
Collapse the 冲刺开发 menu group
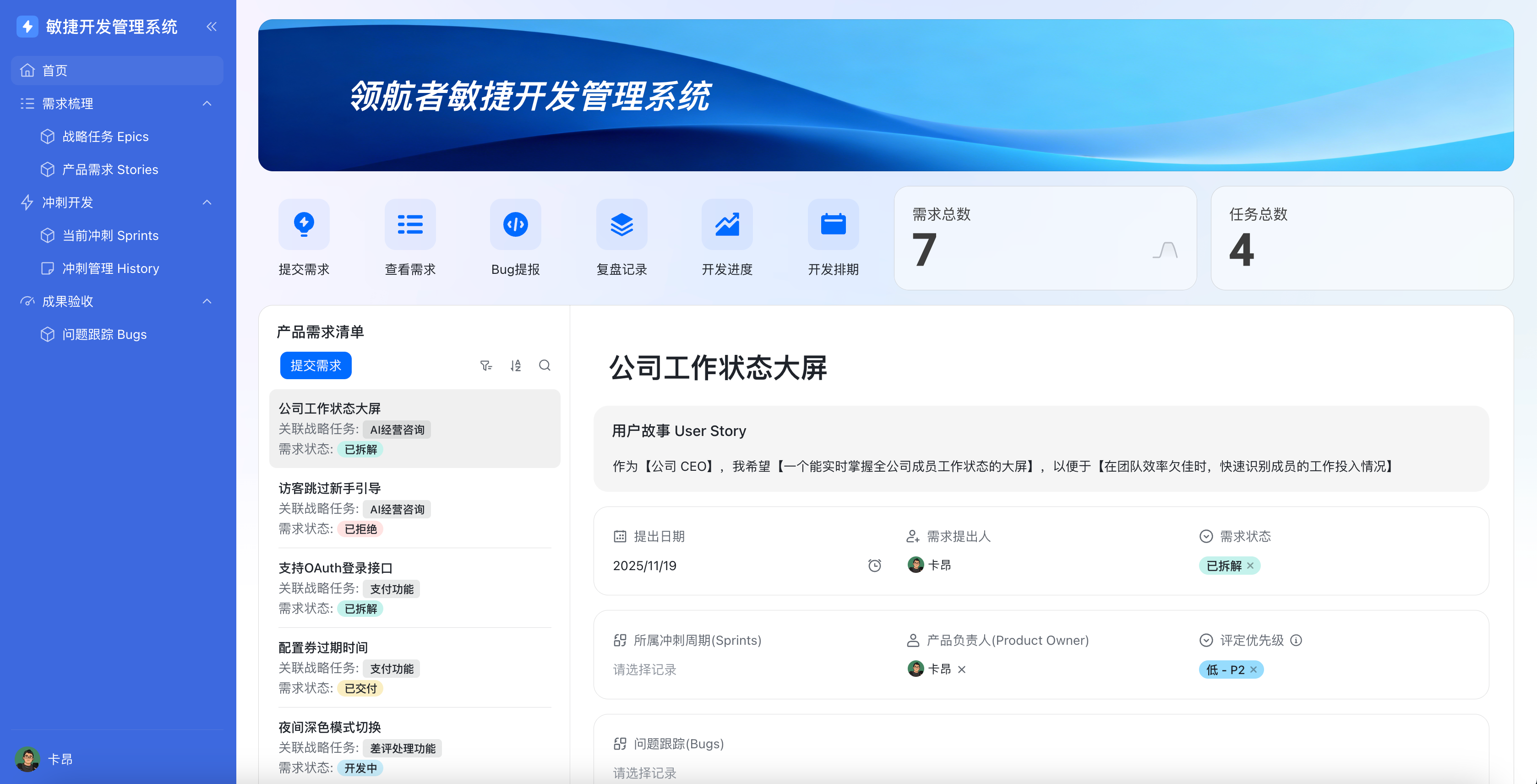[x=207, y=202]
